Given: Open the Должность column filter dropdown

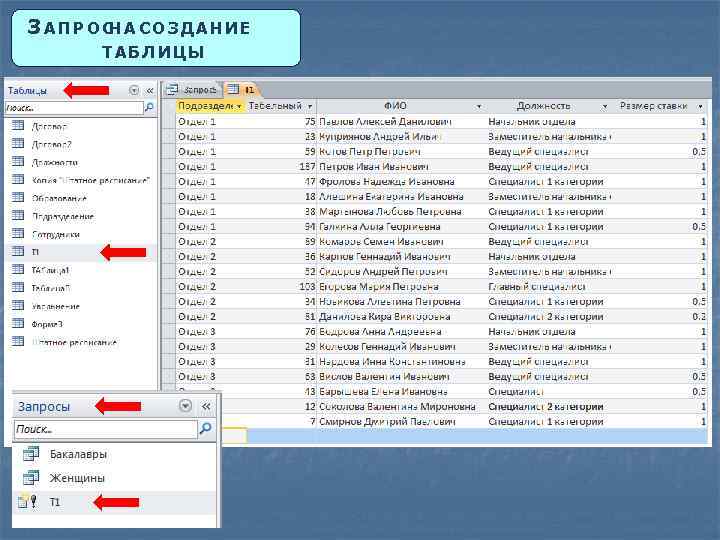Looking at the screenshot, I should point(605,107).
